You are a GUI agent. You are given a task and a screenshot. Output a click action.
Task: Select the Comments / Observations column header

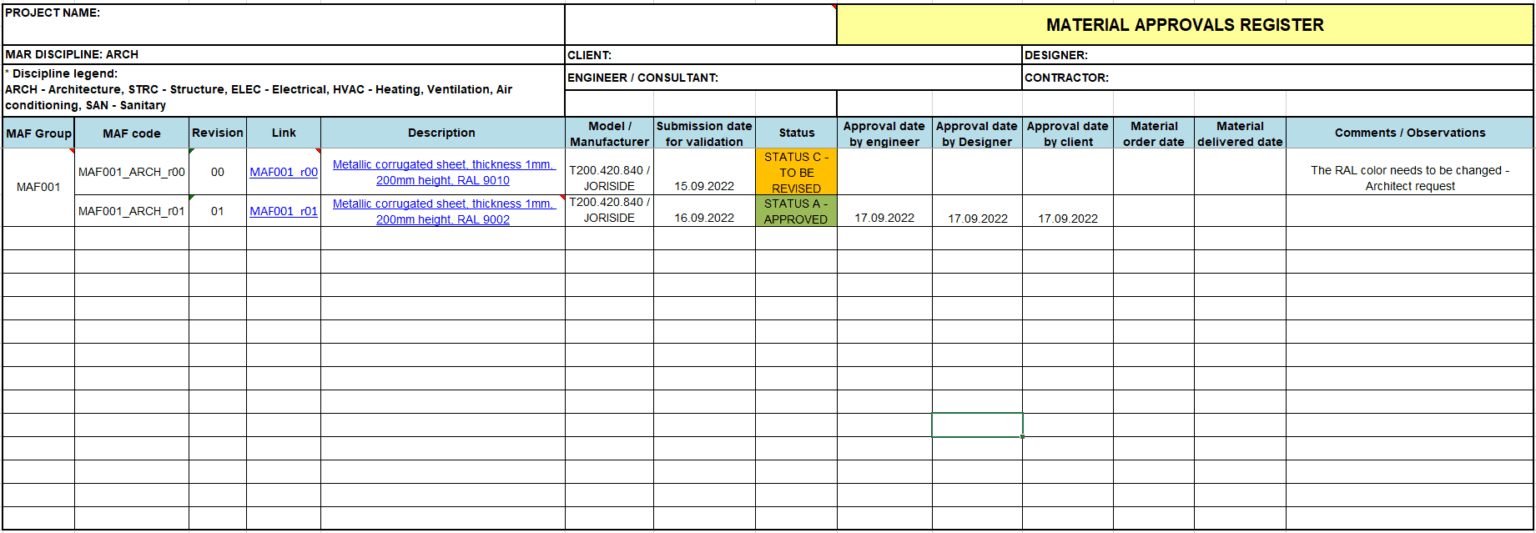point(1409,133)
